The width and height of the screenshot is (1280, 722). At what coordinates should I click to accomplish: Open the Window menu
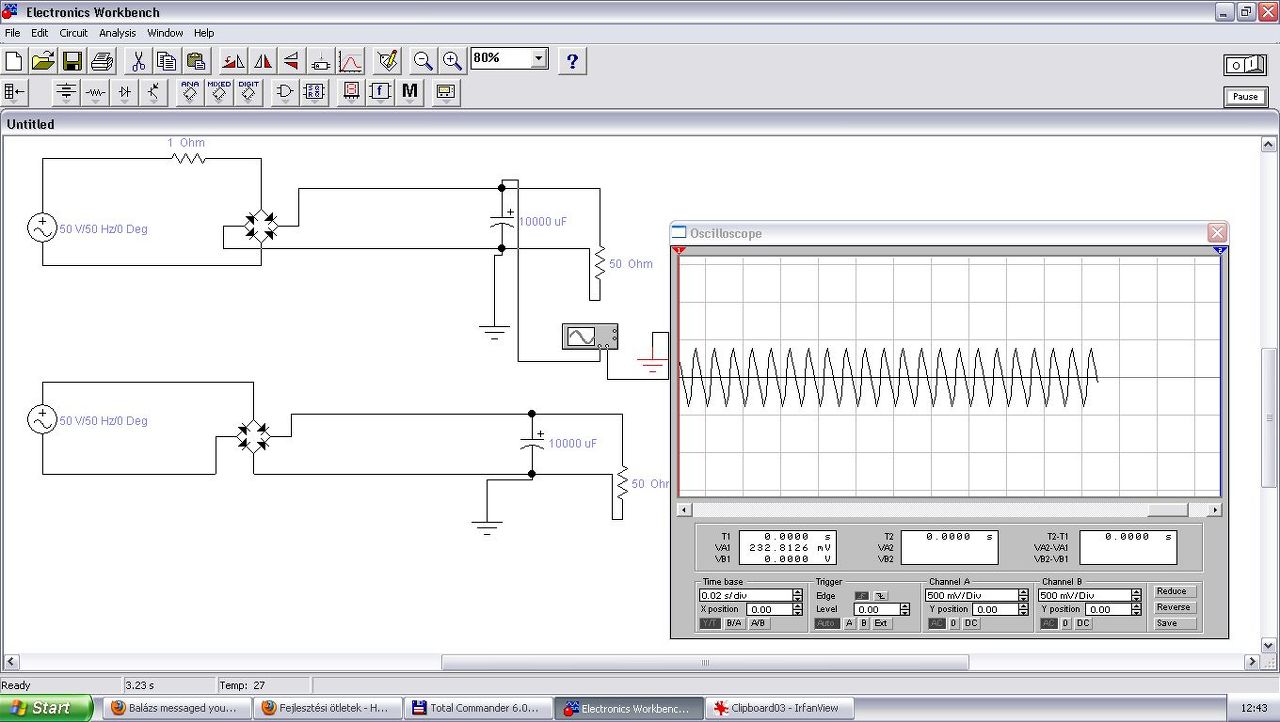click(x=165, y=33)
